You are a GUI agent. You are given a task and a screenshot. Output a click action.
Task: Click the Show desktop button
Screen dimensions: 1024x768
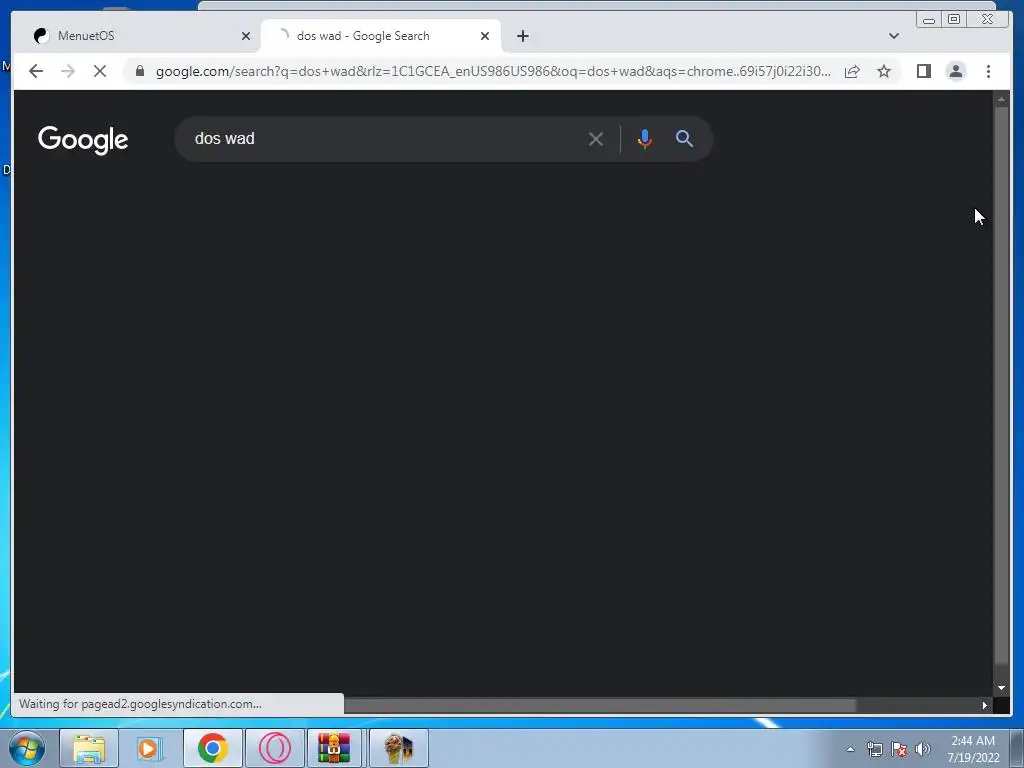pos(1017,748)
